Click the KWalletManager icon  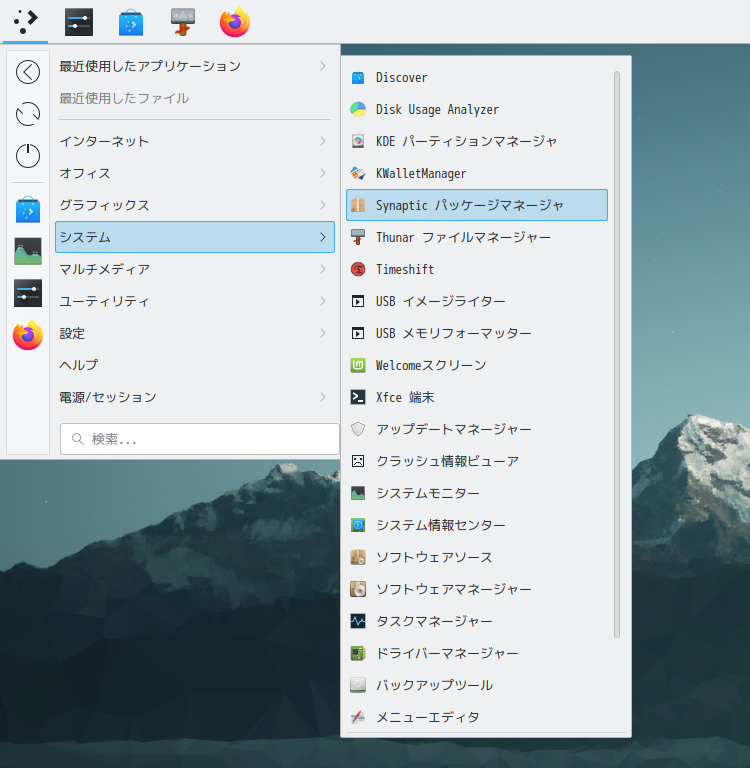358,173
